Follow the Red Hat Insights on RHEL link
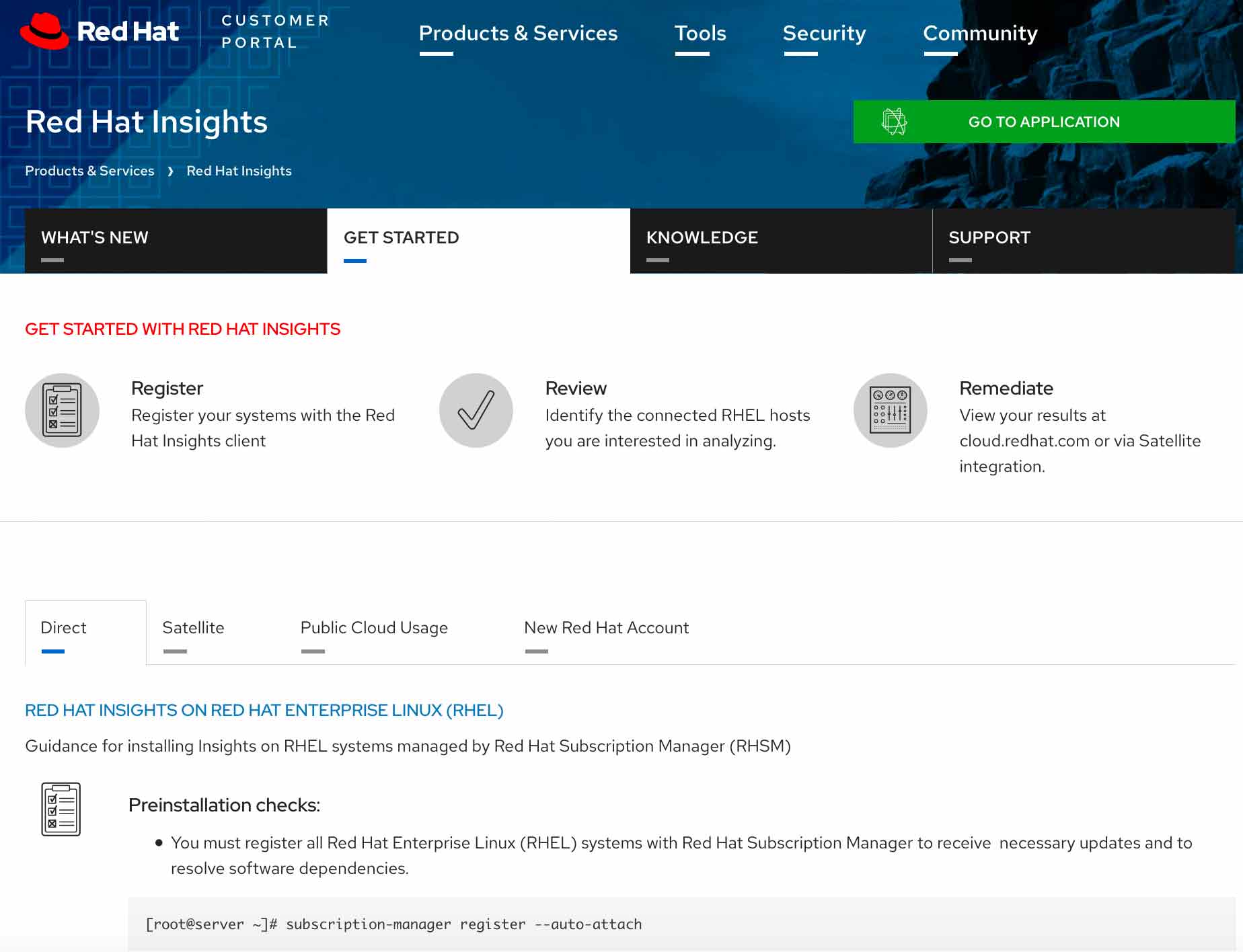This screenshot has width=1243, height=952. [x=264, y=710]
